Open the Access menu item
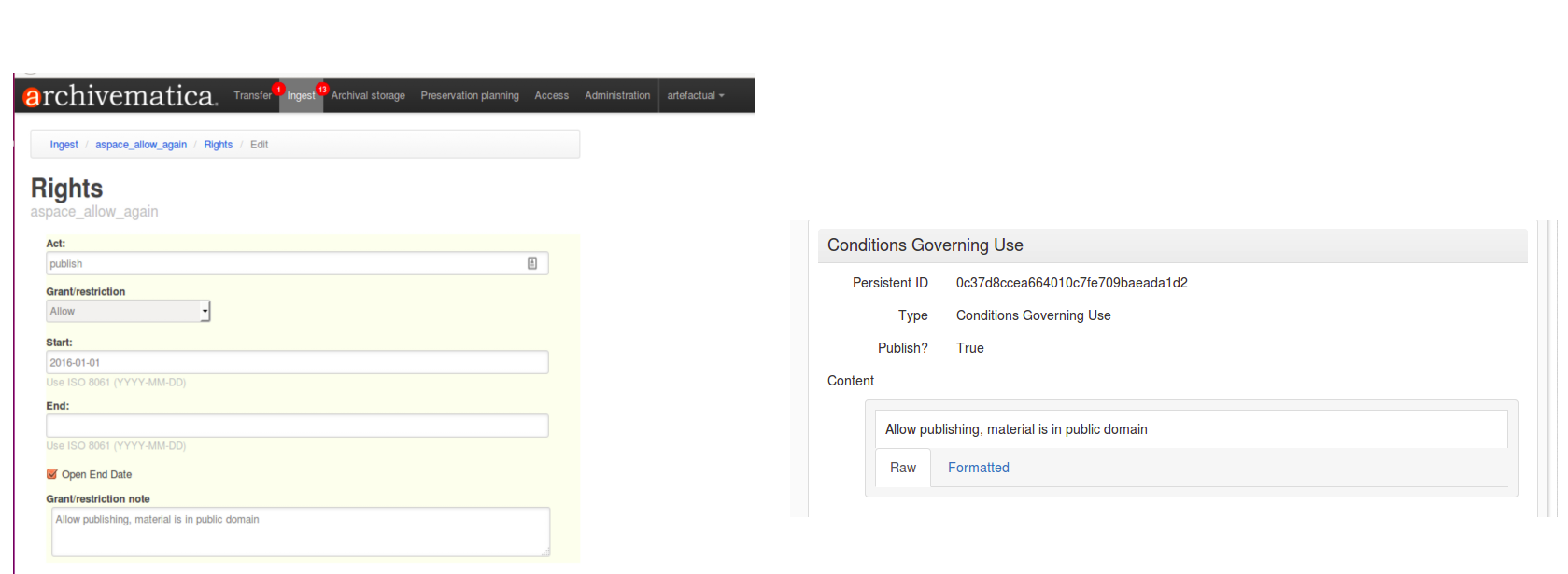This screenshot has height=574, width=1568. click(551, 96)
